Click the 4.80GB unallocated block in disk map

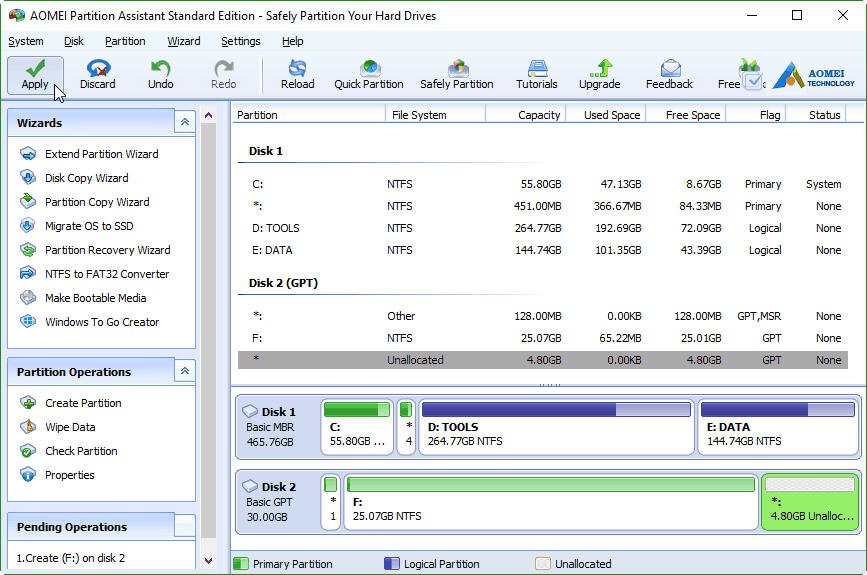(810, 502)
